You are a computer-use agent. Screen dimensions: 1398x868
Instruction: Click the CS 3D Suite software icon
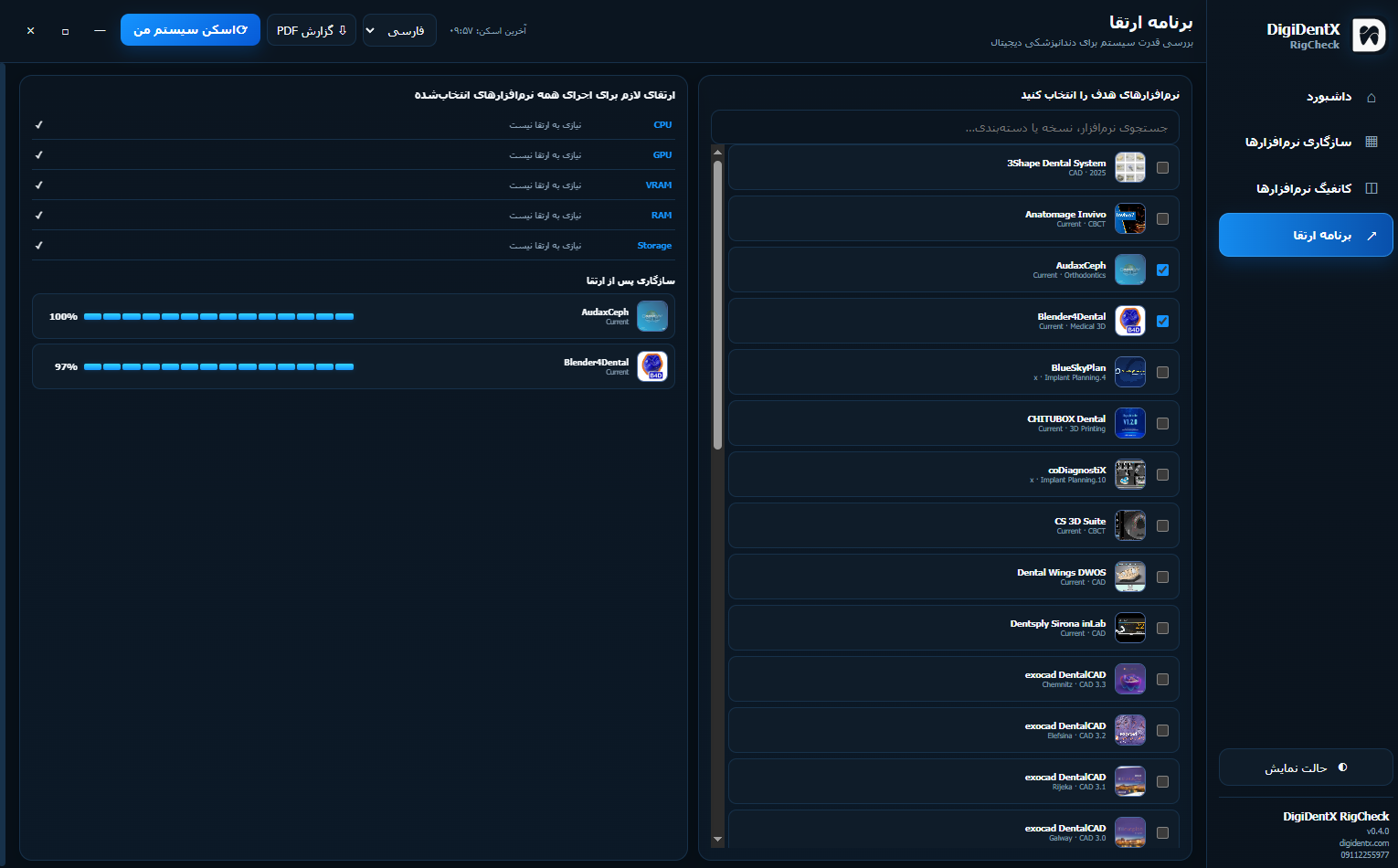pyautogui.click(x=1130, y=525)
